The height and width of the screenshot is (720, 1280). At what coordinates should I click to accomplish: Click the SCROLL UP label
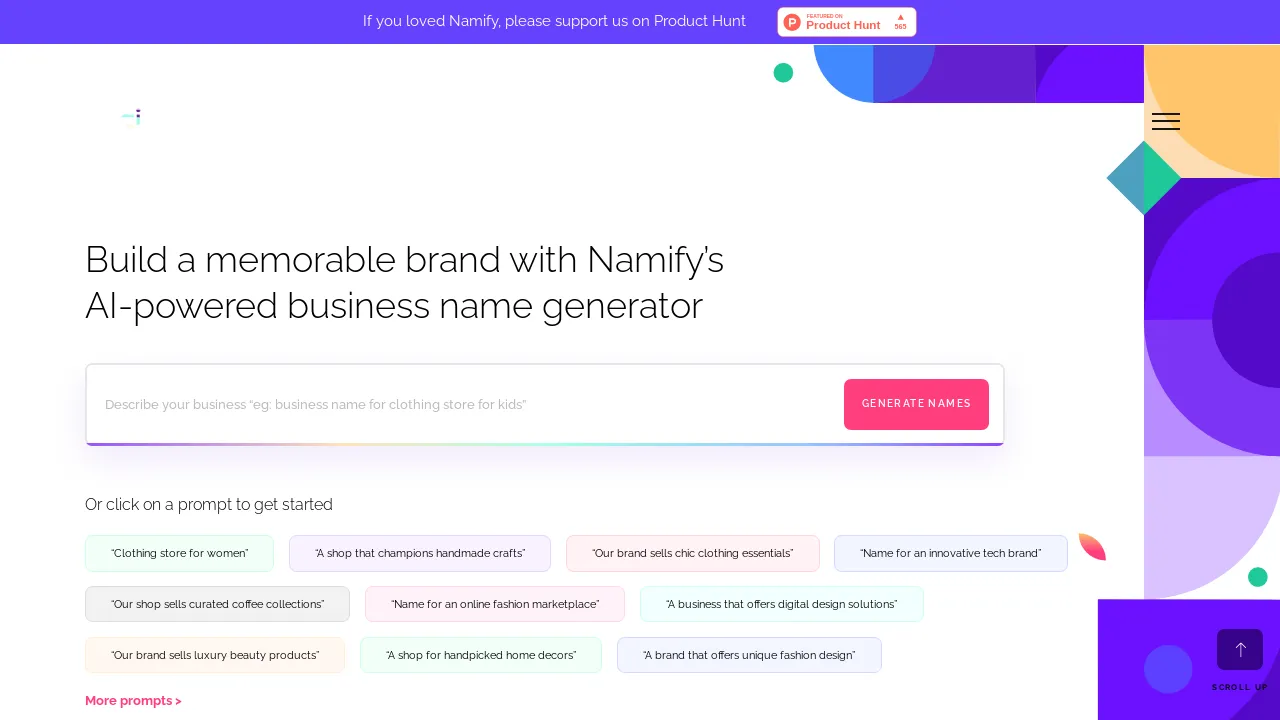tap(1240, 688)
